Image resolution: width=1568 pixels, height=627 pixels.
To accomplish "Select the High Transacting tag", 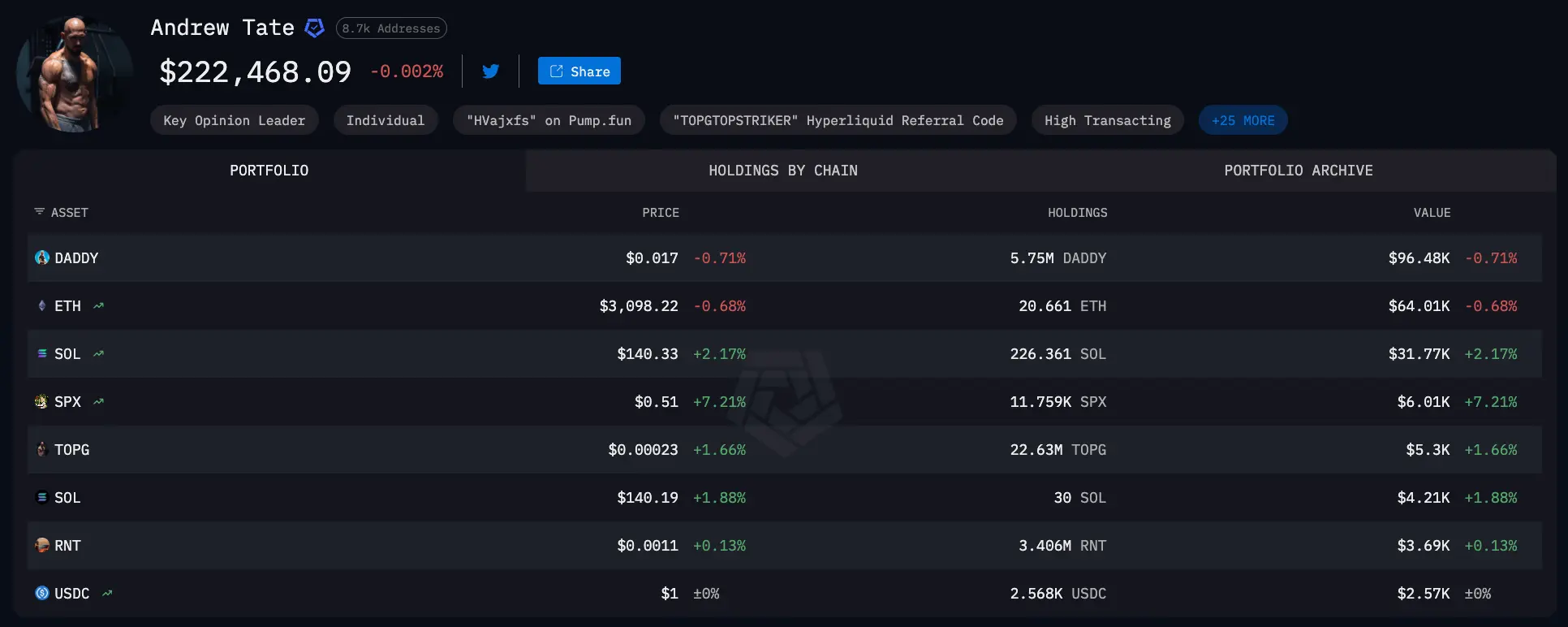I will coord(1107,120).
